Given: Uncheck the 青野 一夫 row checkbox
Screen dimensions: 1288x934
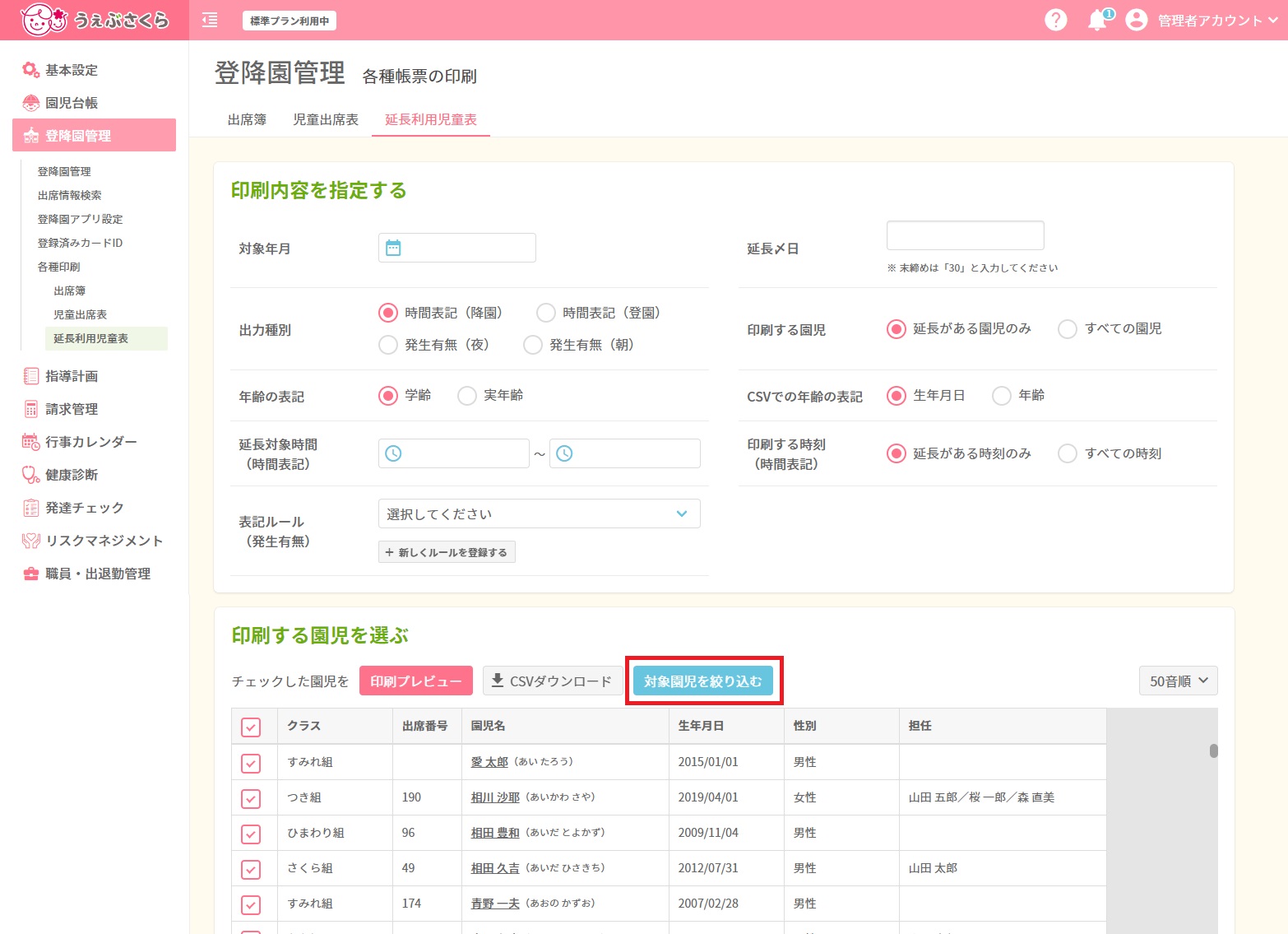Looking at the screenshot, I should pos(251,904).
